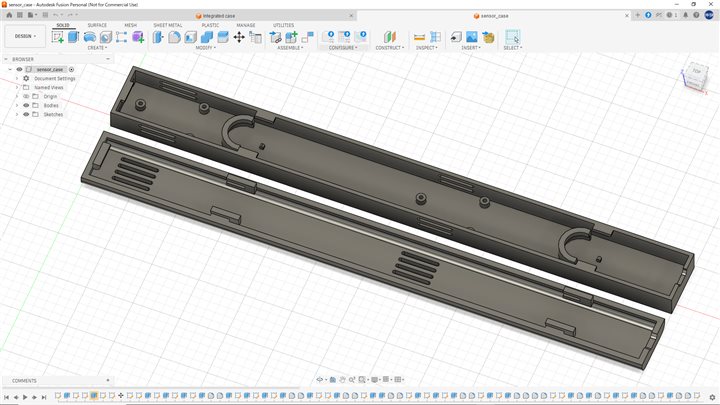Screen dimensions: 720x405
Task: Switch to the PLASTIC tab
Action: tap(210, 25)
